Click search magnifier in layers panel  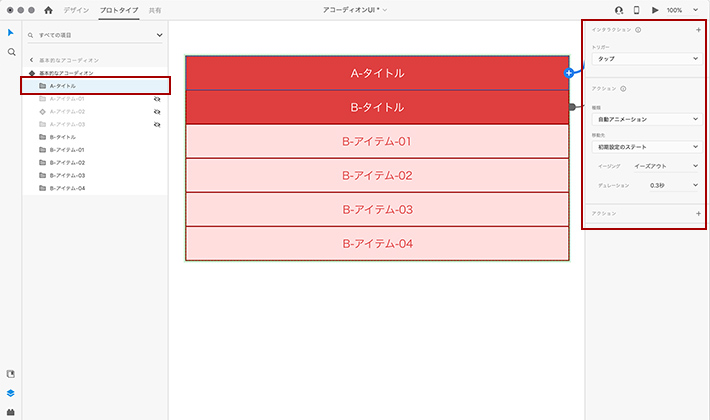pyautogui.click(x=30, y=35)
